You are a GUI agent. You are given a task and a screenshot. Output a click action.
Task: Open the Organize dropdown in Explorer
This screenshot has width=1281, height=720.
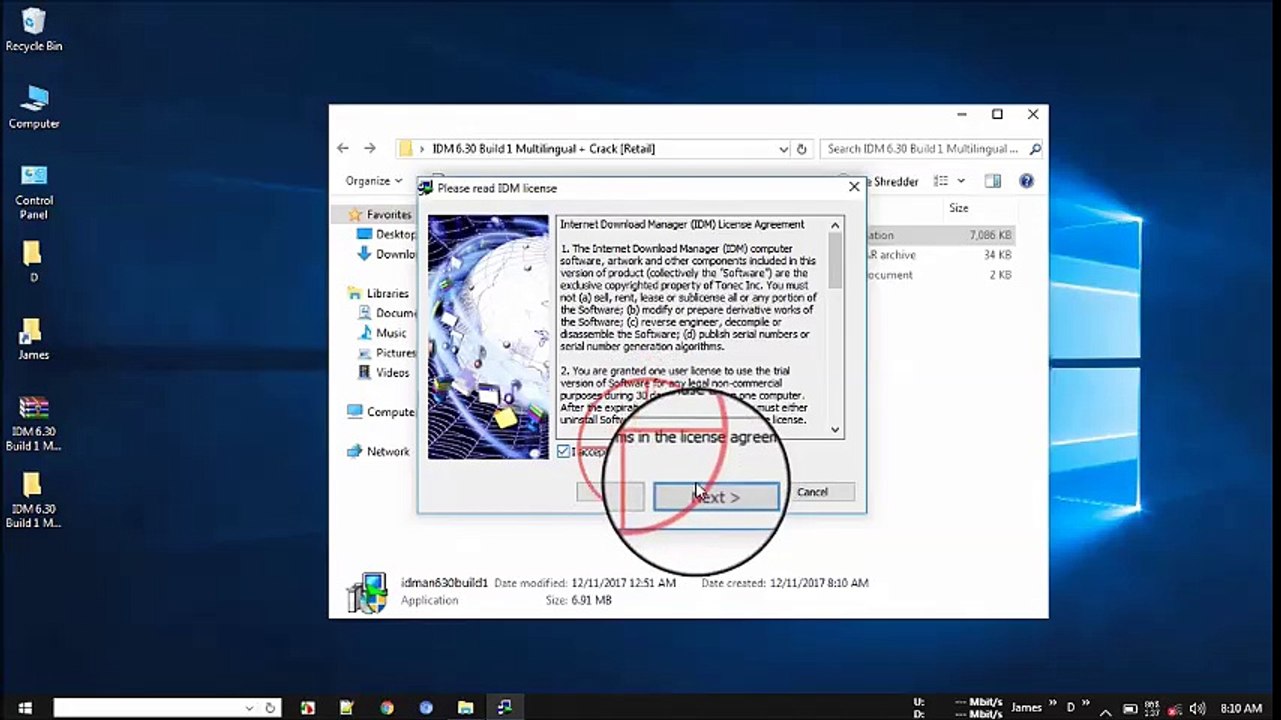tap(374, 181)
